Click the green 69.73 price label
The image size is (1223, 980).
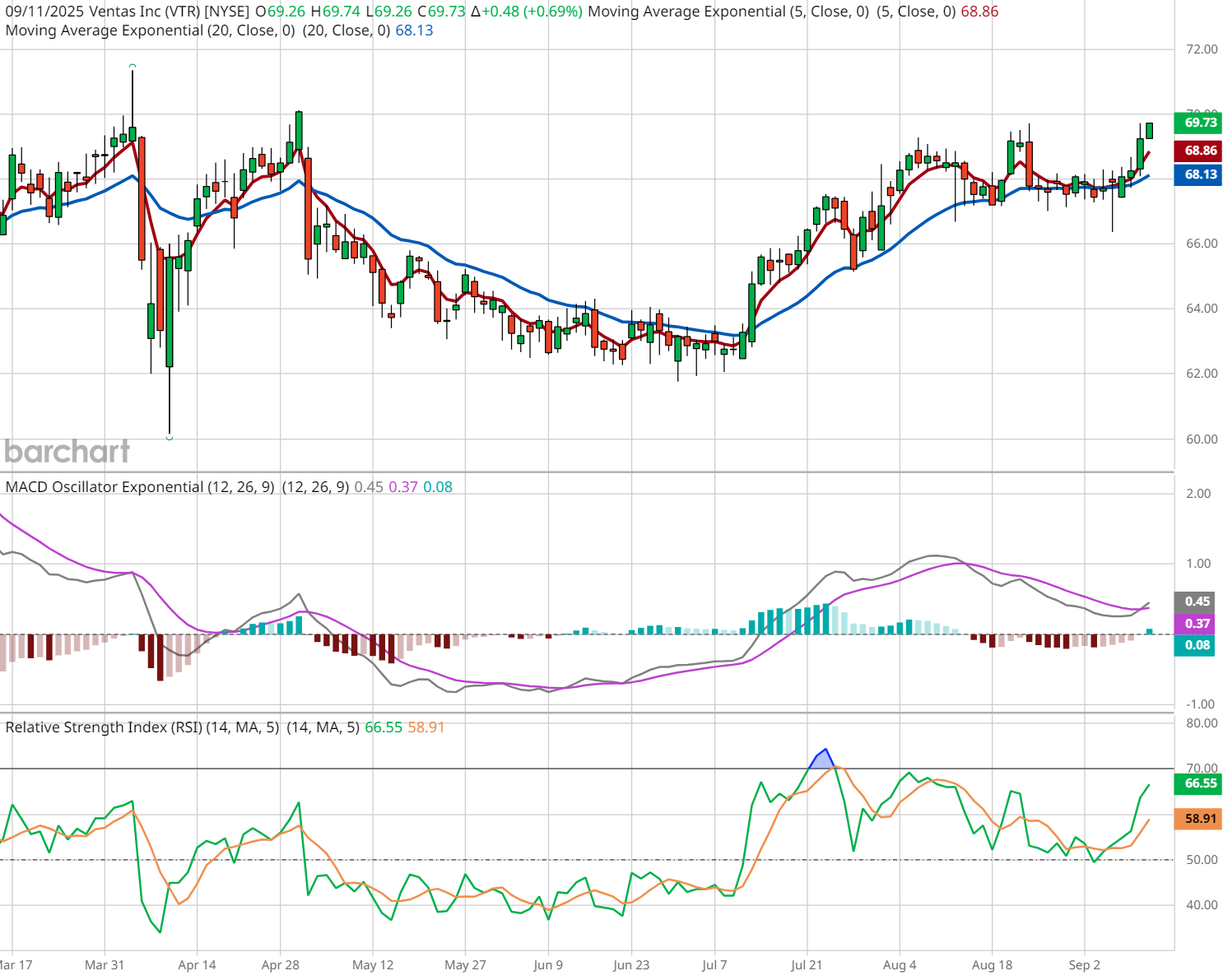coord(1197,123)
